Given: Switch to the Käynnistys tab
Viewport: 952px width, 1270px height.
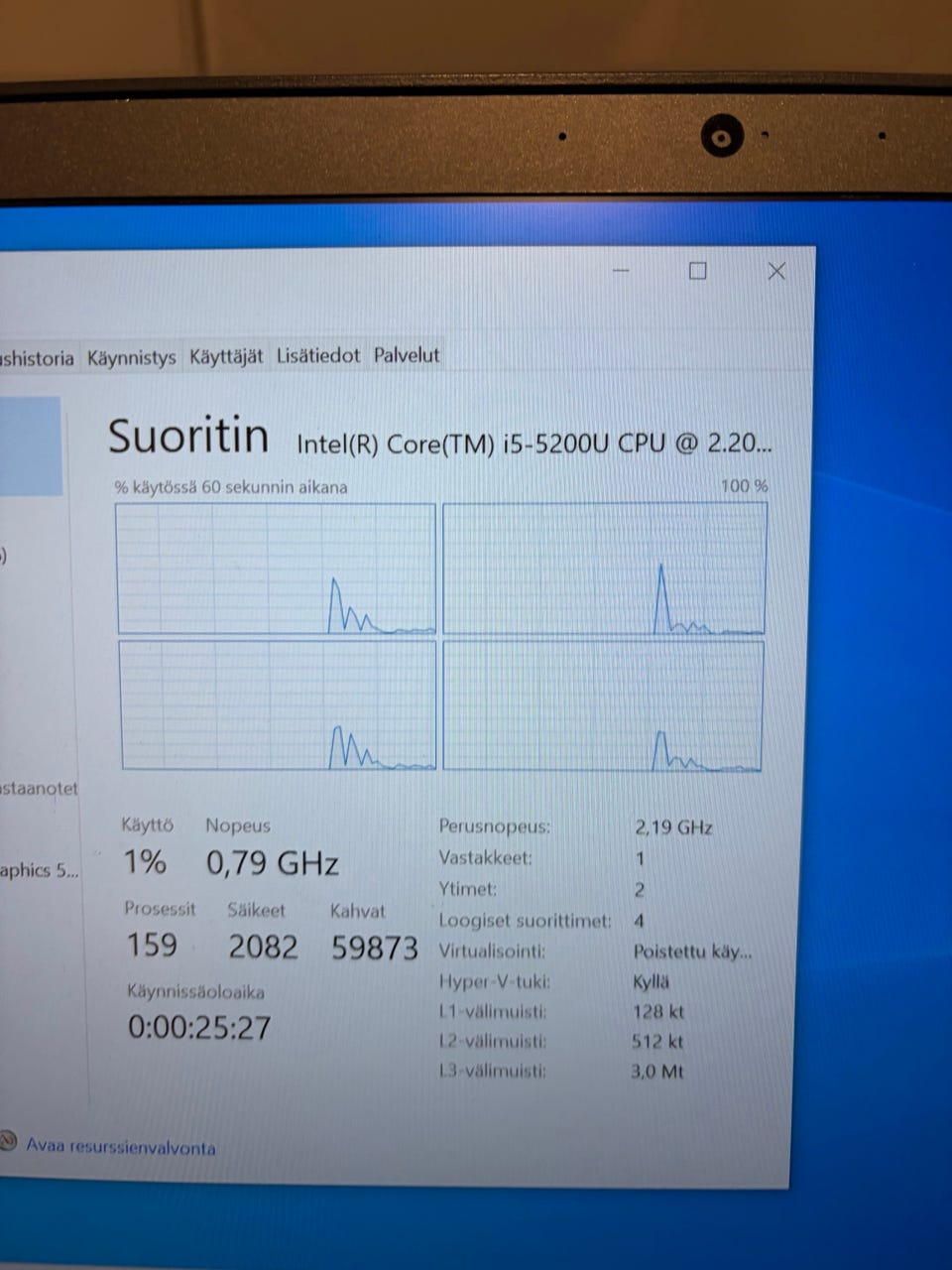Looking at the screenshot, I should click(x=131, y=357).
